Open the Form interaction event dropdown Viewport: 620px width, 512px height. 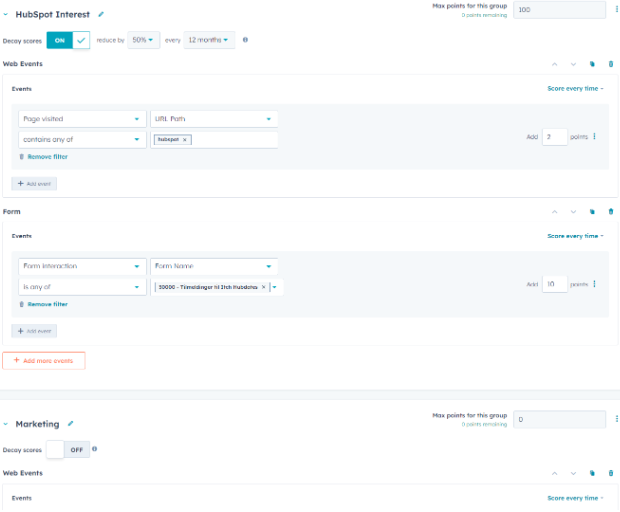[x=82, y=266]
